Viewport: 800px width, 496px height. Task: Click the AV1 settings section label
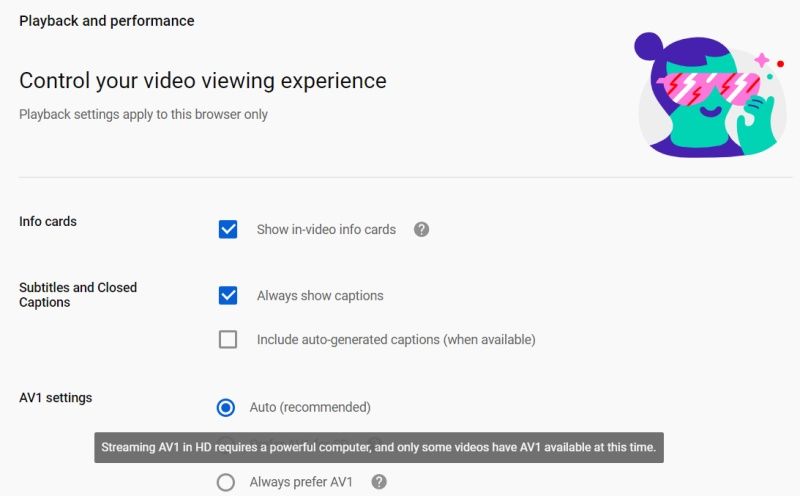[55, 398]
